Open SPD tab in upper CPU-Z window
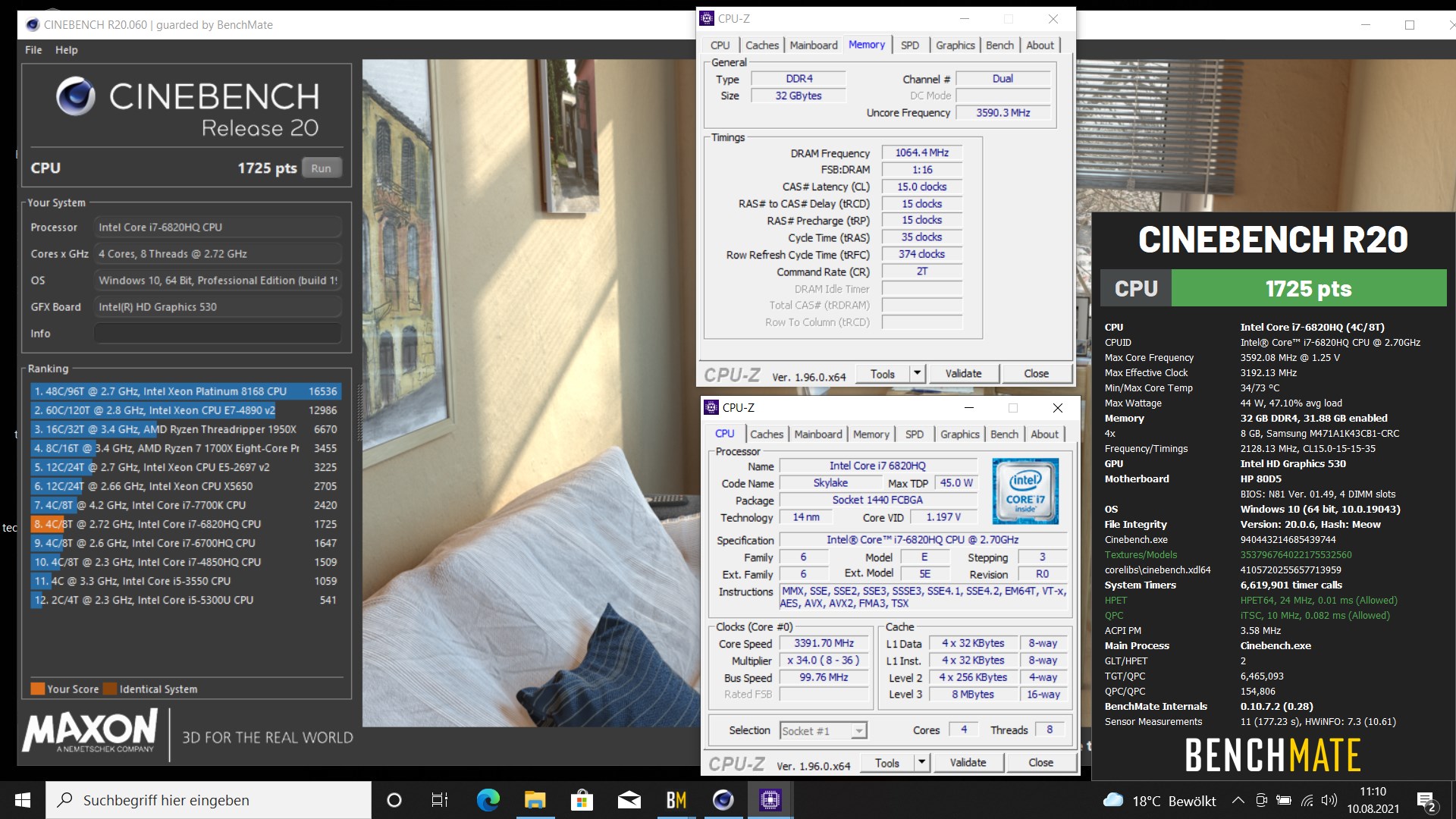The width and height of the screenshot is (1456, 819). pyautogui.click(x=910, y=45)
